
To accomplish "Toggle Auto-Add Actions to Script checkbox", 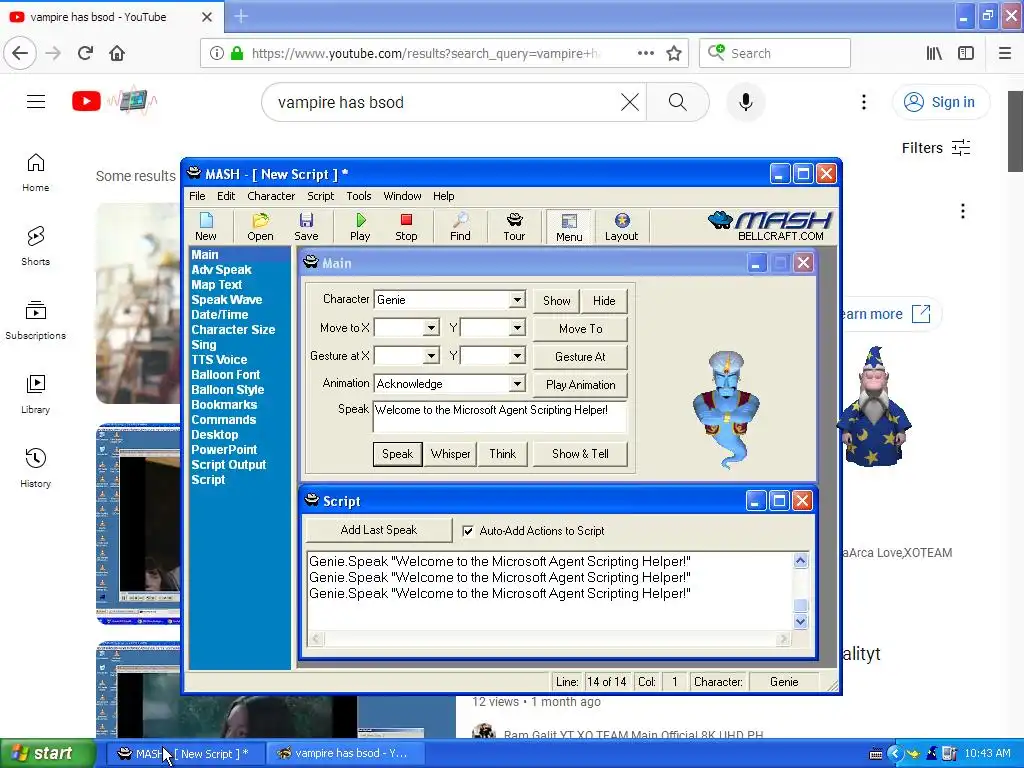I will point(468,531).
